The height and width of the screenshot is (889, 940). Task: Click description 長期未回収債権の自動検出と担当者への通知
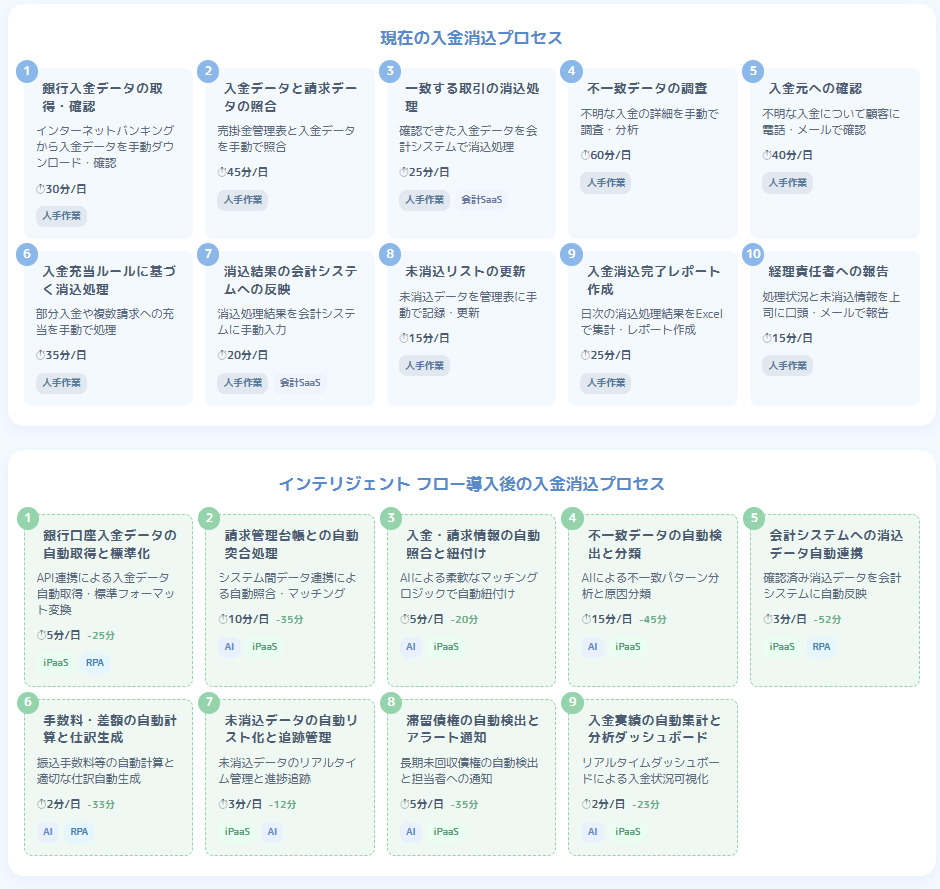click(x=469, y=770)
